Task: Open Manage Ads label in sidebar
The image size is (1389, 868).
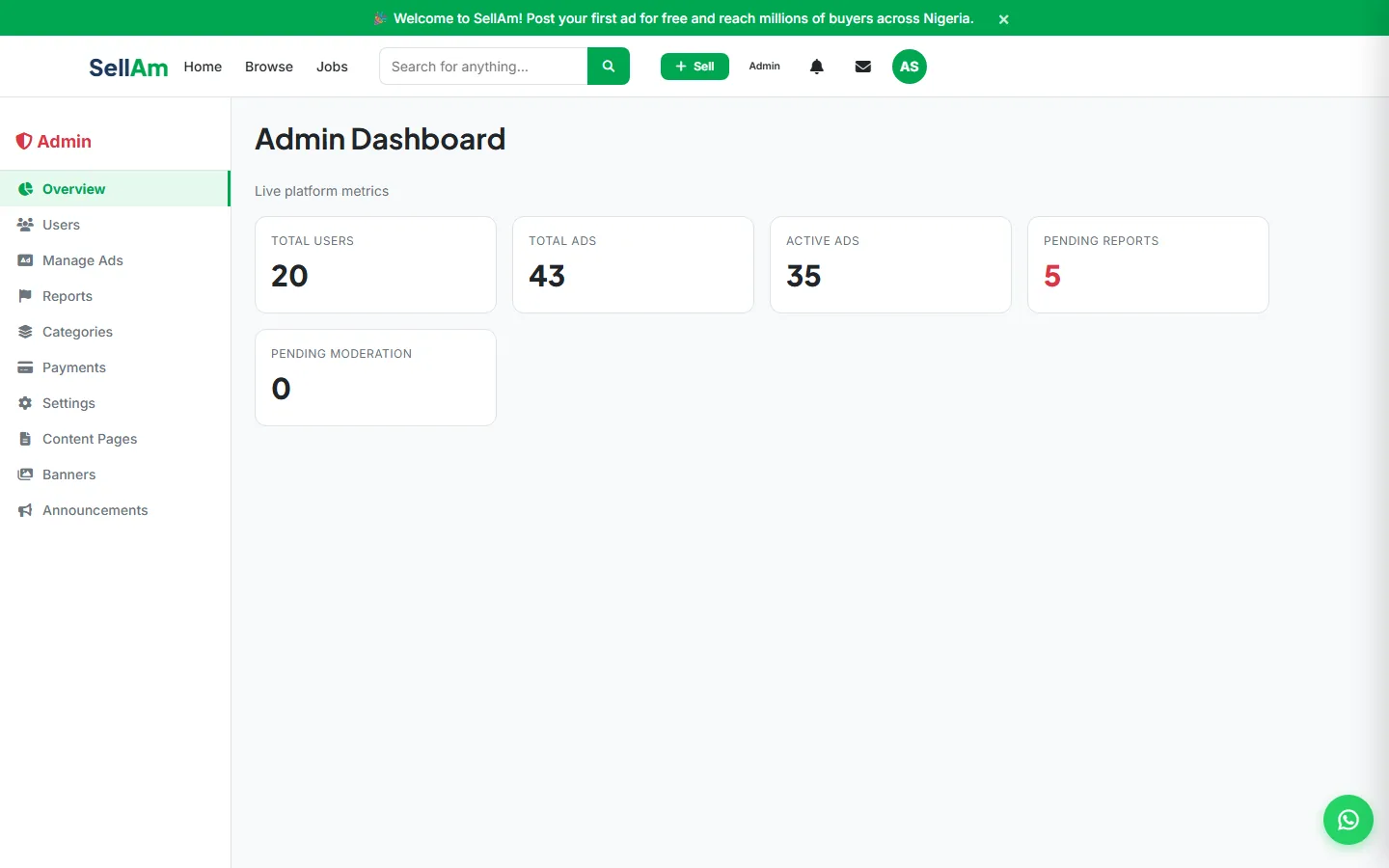Action: 83,260
